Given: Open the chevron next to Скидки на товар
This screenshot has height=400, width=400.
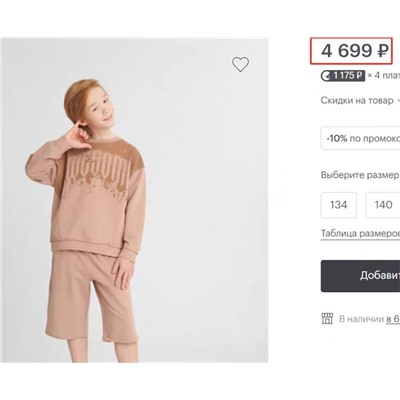Looking at the screenshot, I should (x=398, y=100).
